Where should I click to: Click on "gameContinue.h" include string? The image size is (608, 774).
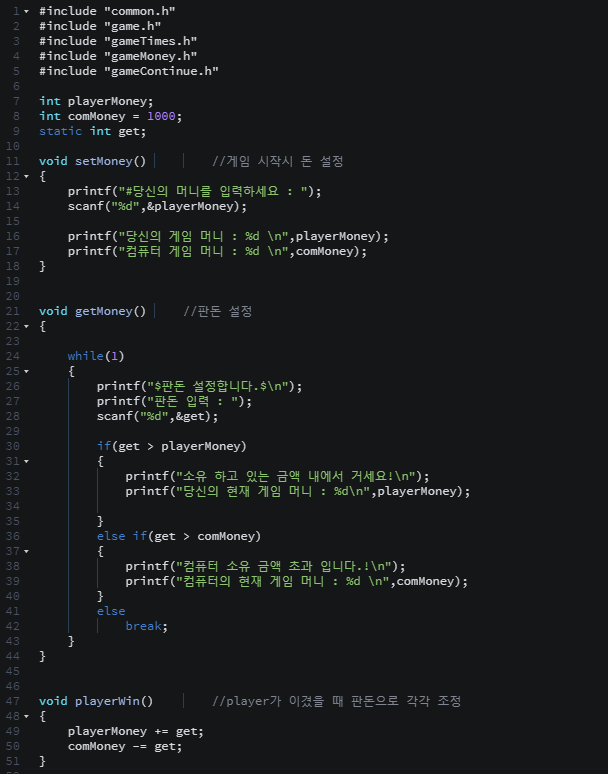[x=161, y=71]
